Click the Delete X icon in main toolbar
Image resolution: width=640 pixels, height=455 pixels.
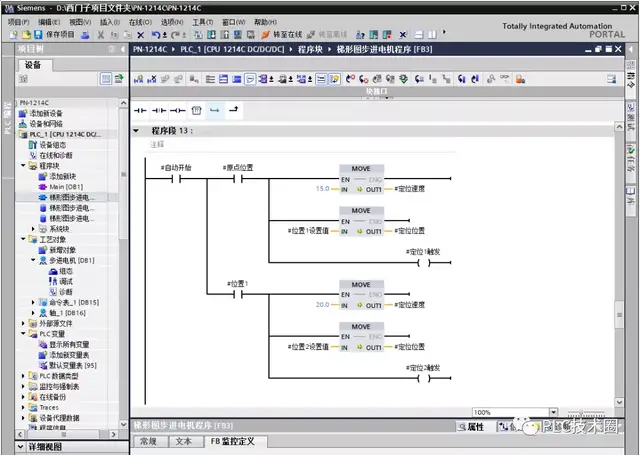(x=140, y=35)
